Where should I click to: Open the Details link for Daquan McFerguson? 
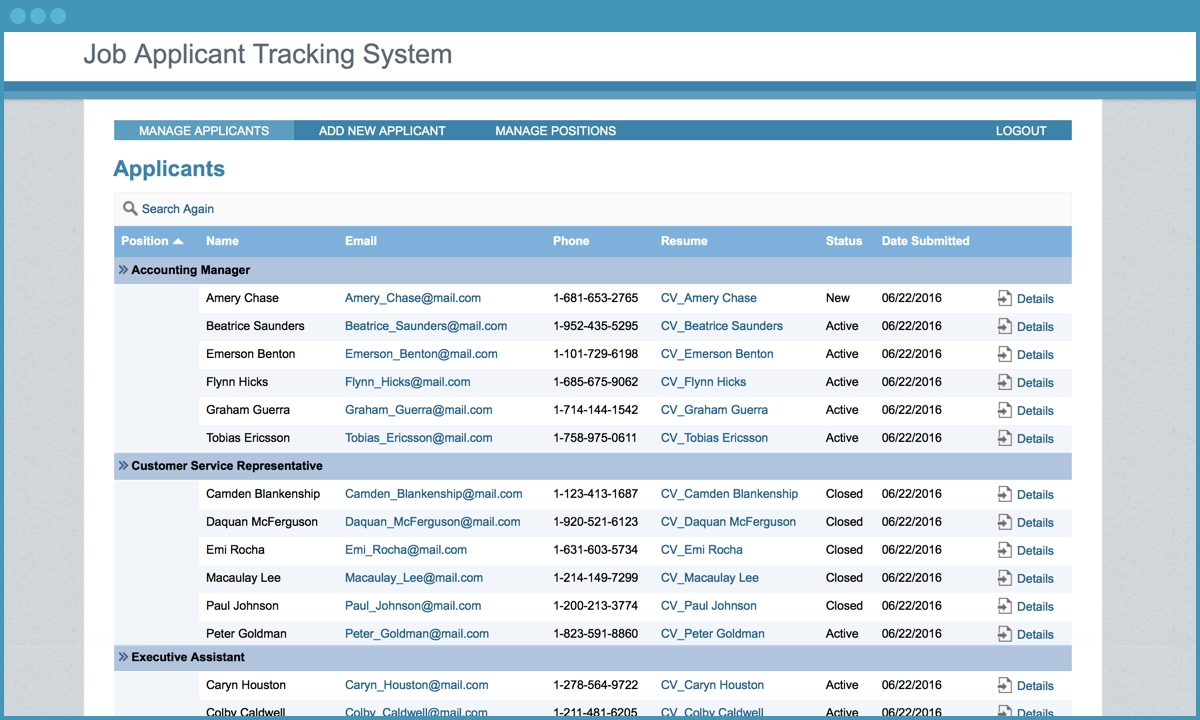(1034, 522)
